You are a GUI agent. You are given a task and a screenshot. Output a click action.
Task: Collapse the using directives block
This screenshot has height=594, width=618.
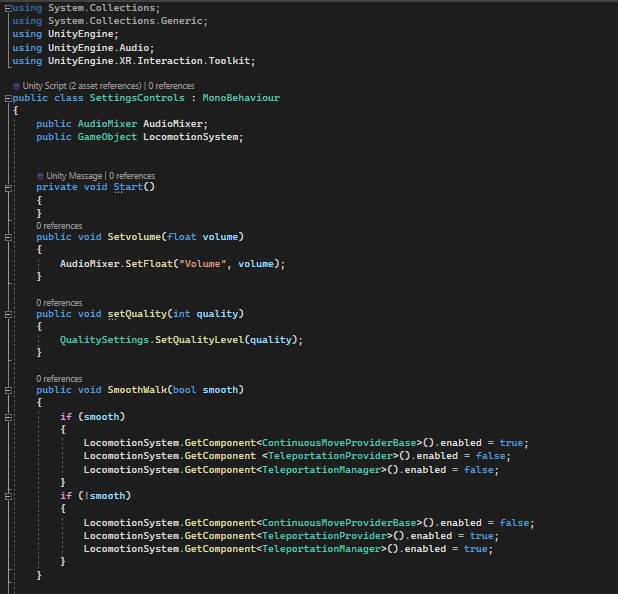point(7,8)
